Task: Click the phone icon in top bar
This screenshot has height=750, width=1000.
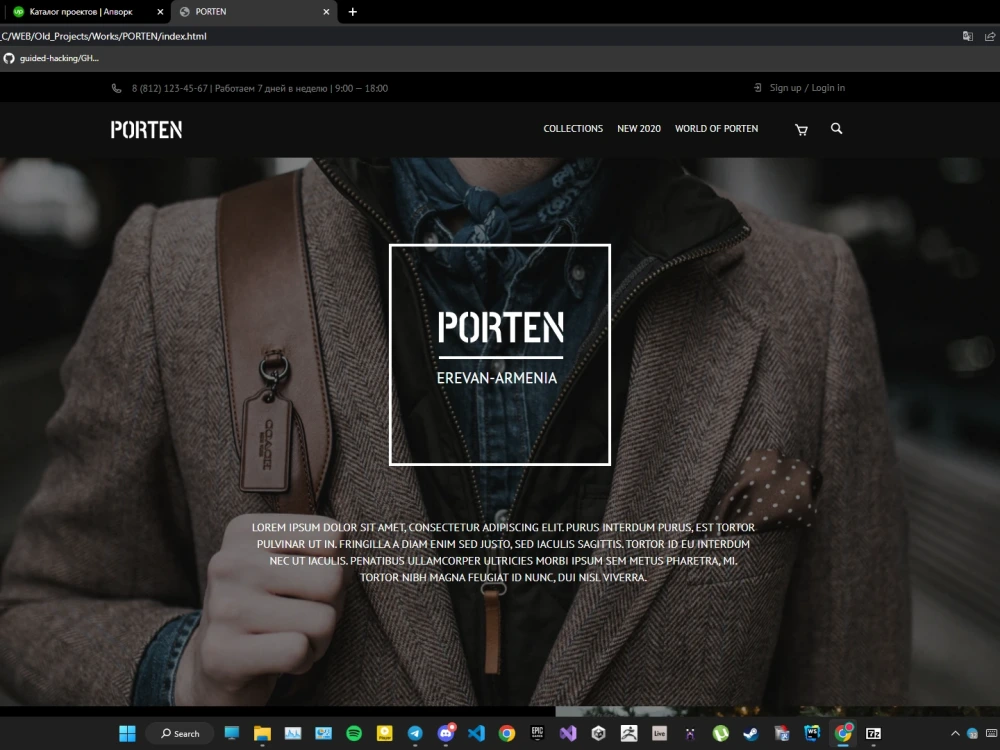Action: [x=116, y=89]
